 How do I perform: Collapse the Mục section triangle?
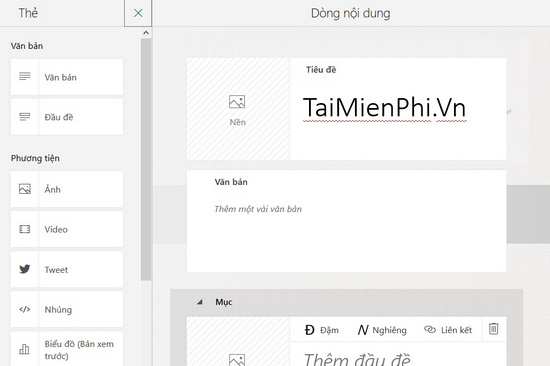[200, 302]
